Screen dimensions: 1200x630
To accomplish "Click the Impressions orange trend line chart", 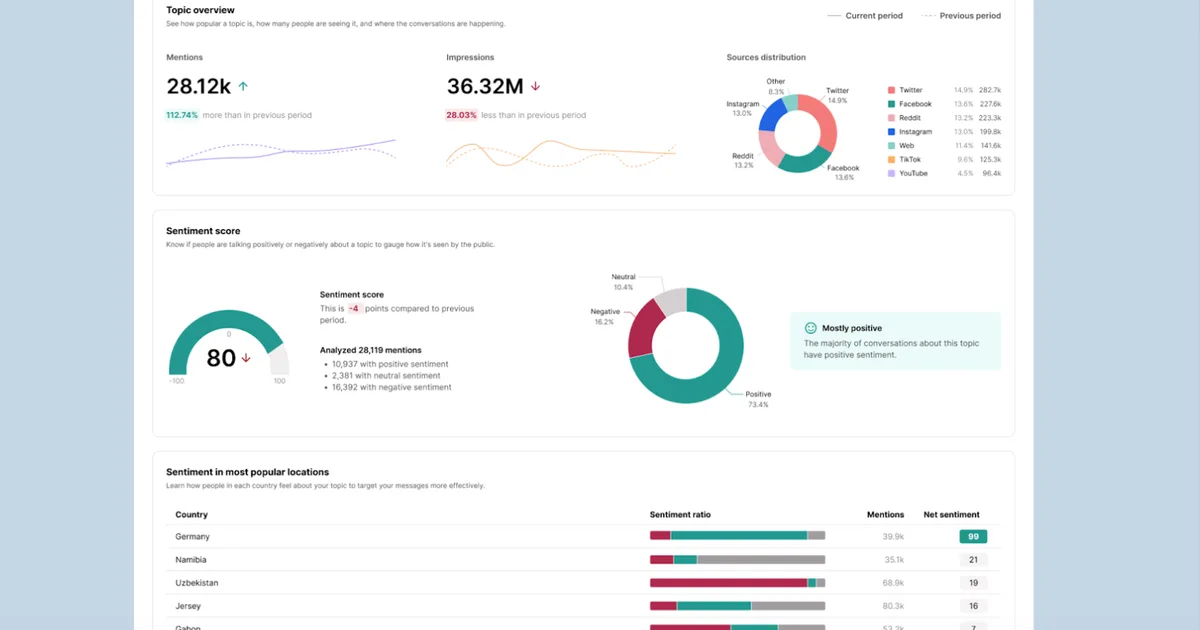I will (561, 152).
